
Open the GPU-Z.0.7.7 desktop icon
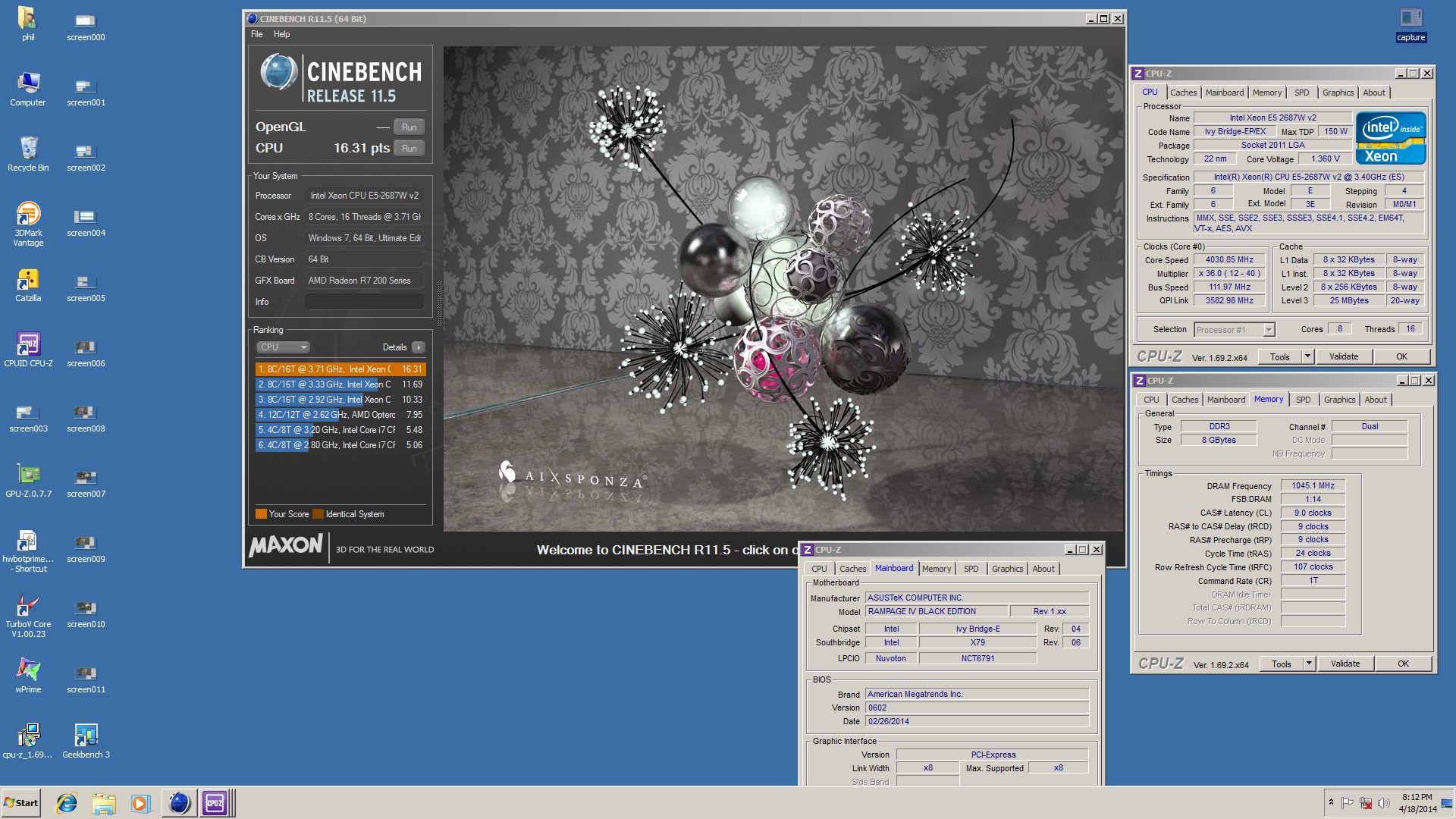(28, 480)
